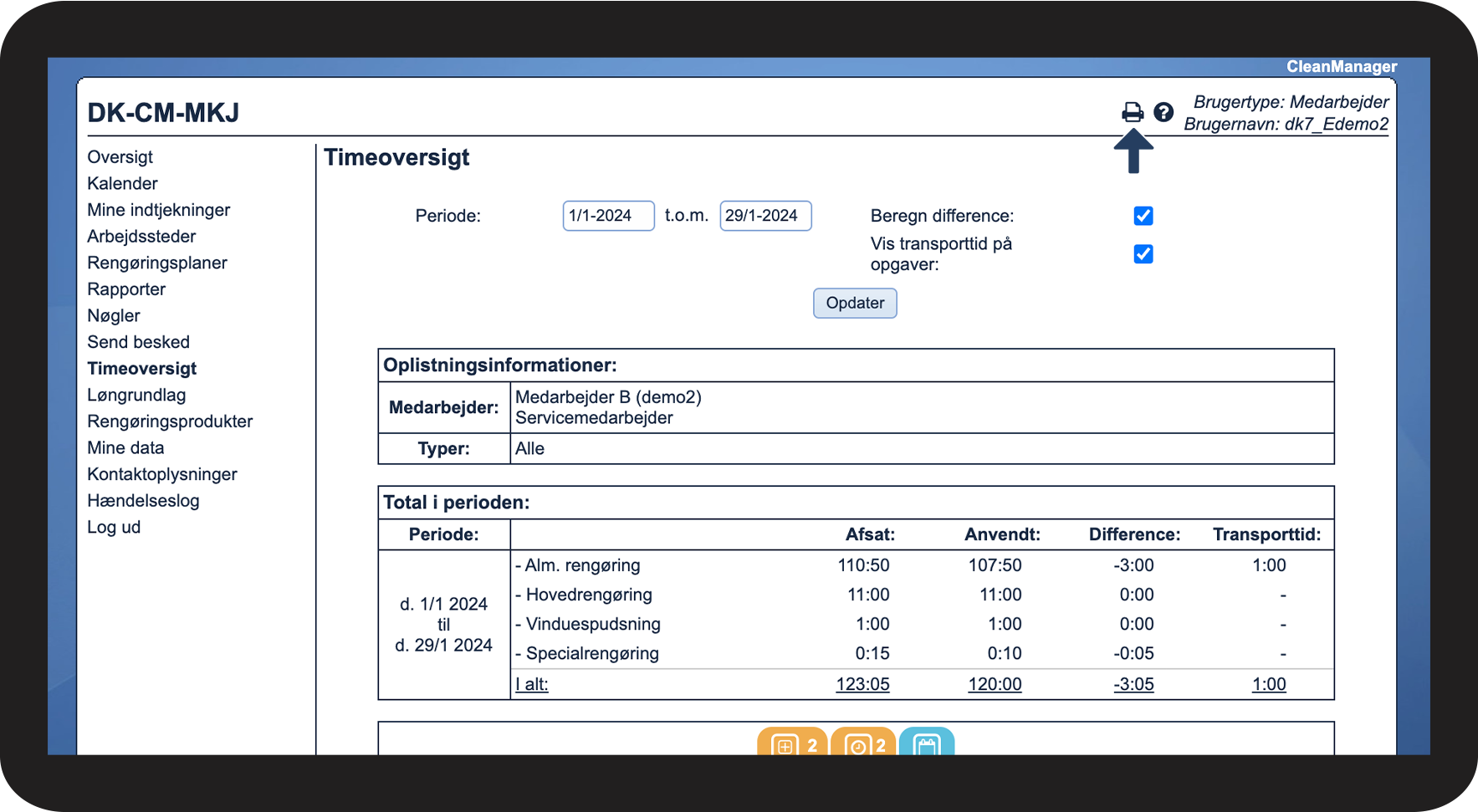The image size is (1478, 812).
Task: Click the Opdater button
Action: [x=855, y=304]
